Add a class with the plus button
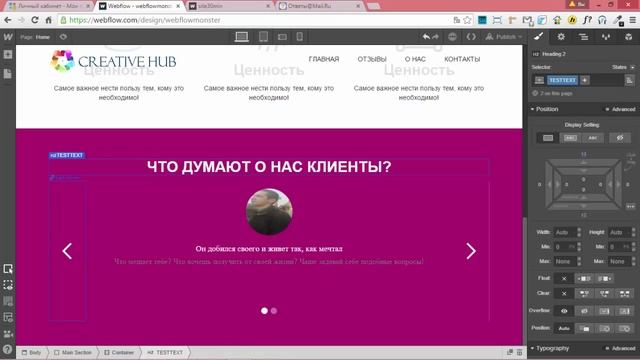This screenshot has width=640, height=360. (x=585, y=80)
